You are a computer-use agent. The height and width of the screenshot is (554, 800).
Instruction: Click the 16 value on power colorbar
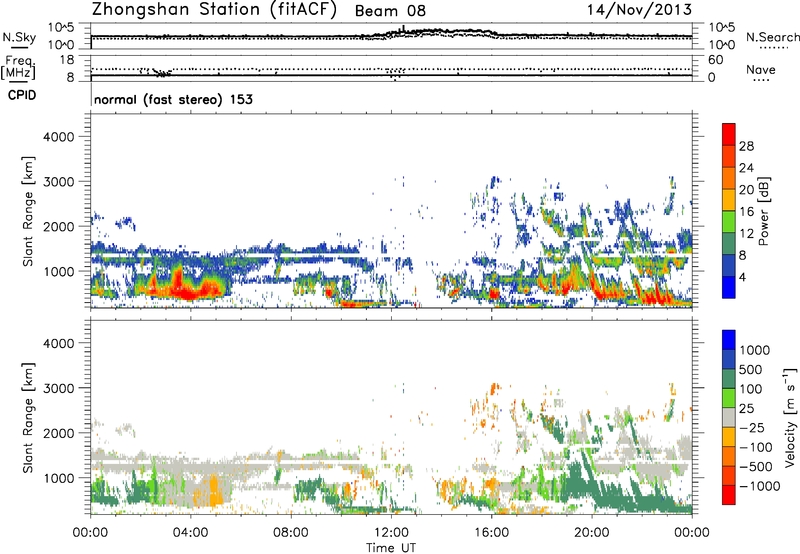746,212
